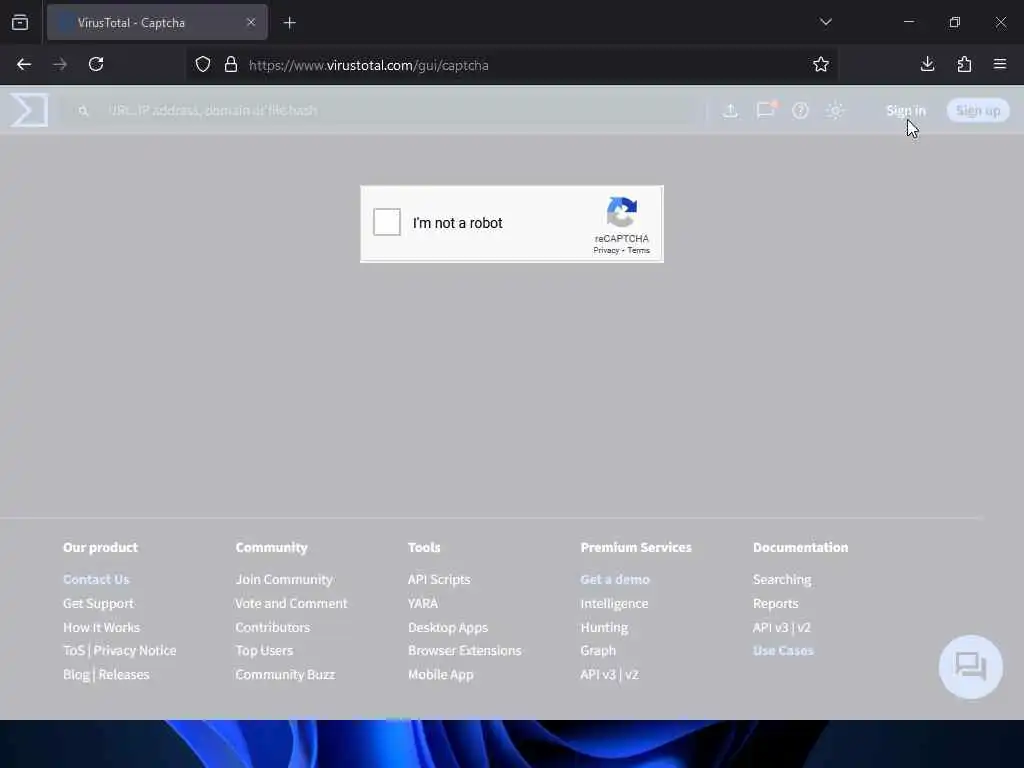Open the extensions puzzle icon
Screen dimensions: 1024x768
(x=964, y=64)
